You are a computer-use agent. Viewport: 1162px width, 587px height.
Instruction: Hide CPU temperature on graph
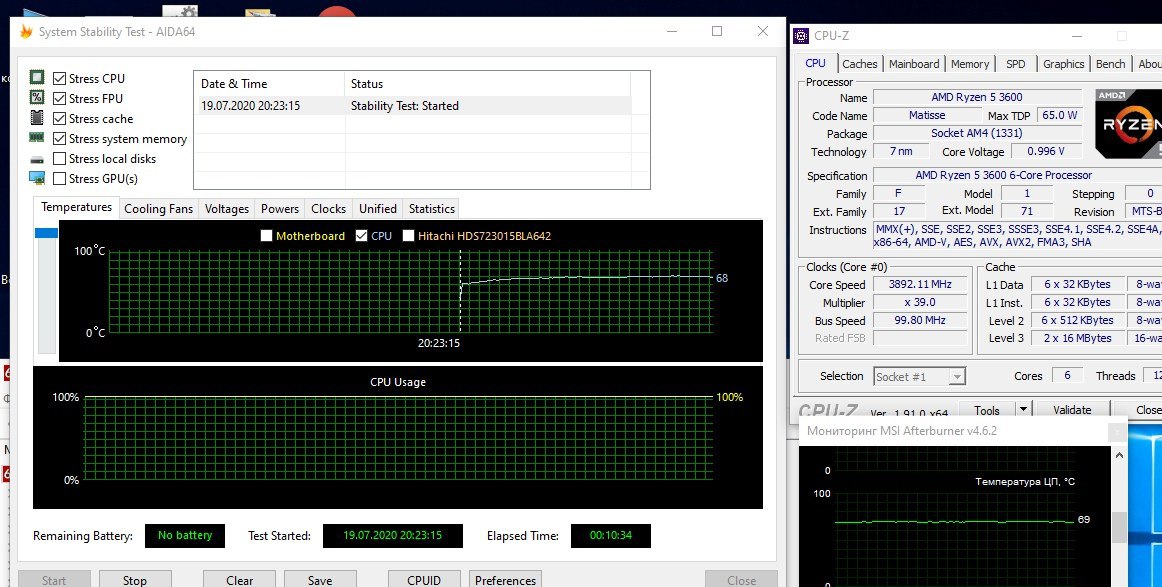362,236
